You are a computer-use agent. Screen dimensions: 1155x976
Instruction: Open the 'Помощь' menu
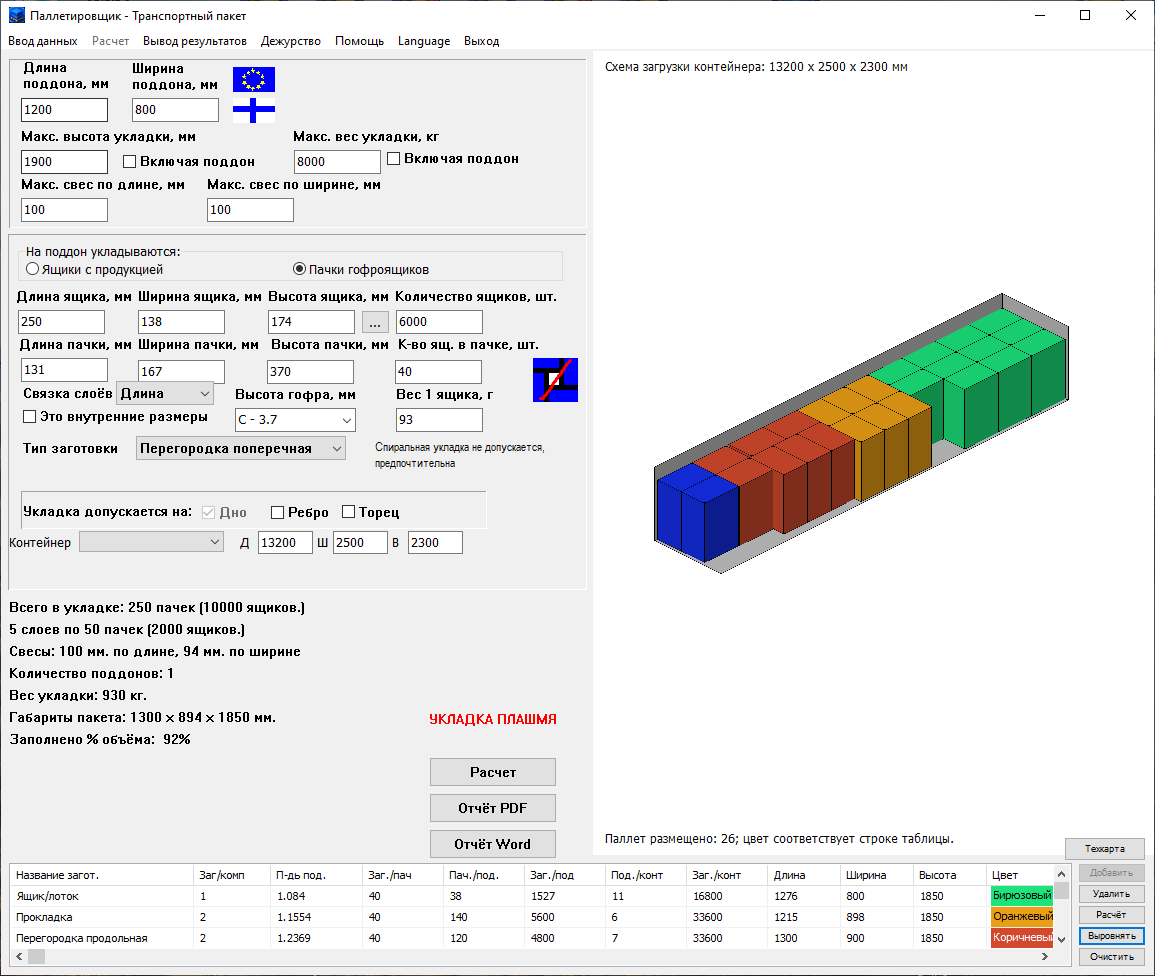click(359, 41)
